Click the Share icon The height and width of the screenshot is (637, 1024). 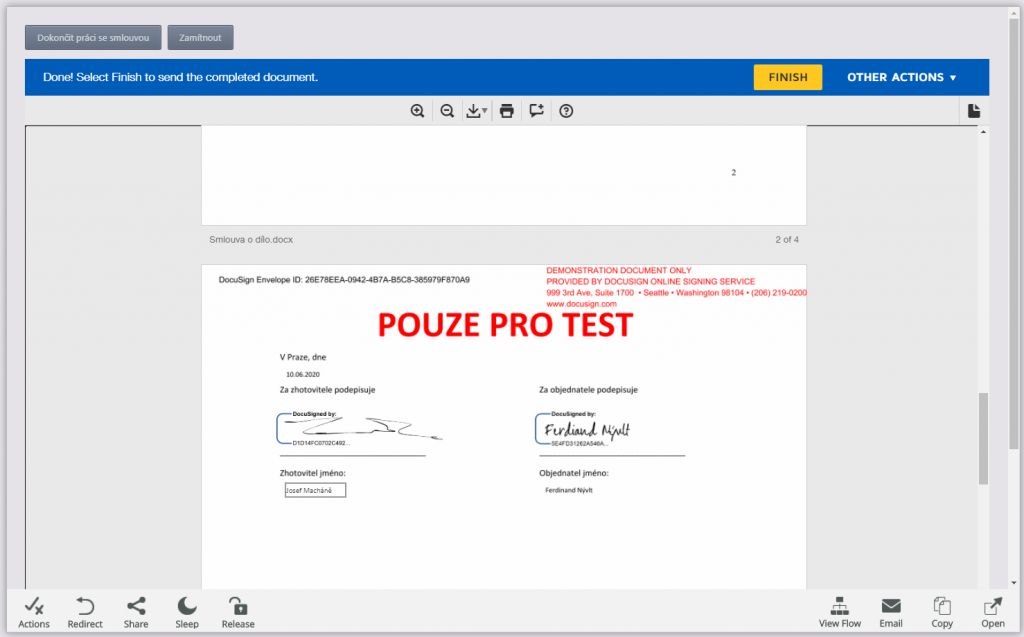pos(136,612)
